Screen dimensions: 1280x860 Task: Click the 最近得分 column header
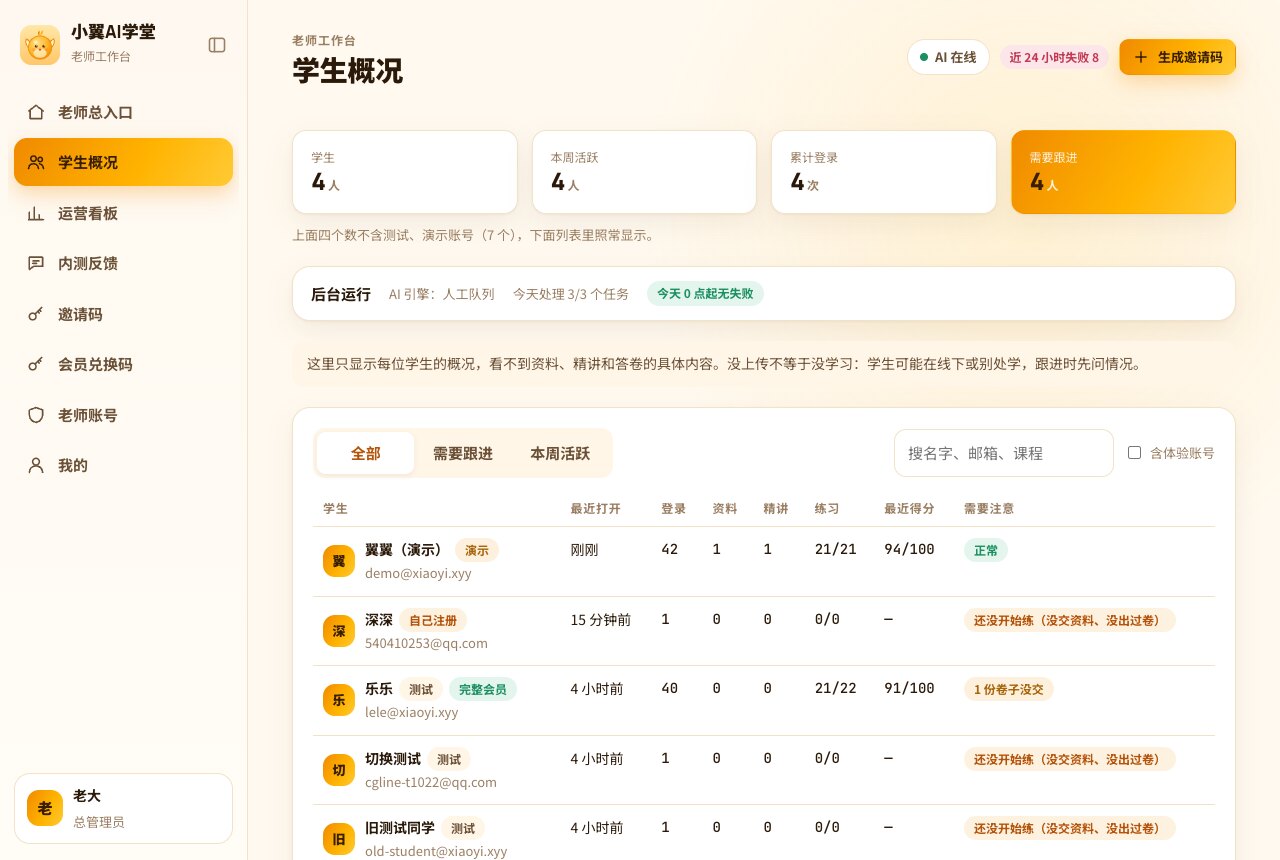point(909,508)
